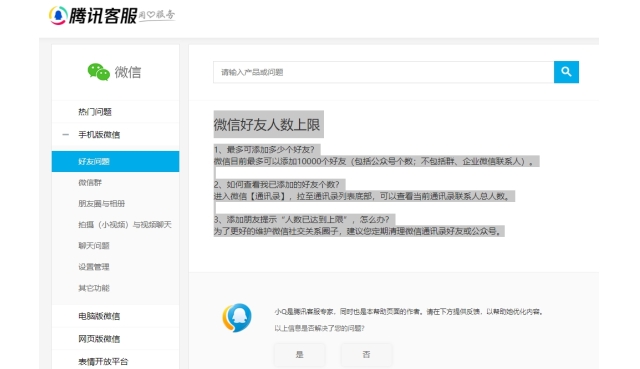Open 微信群 sidebar item
This screenshot has width=640, height=369.
click(90, 182)
